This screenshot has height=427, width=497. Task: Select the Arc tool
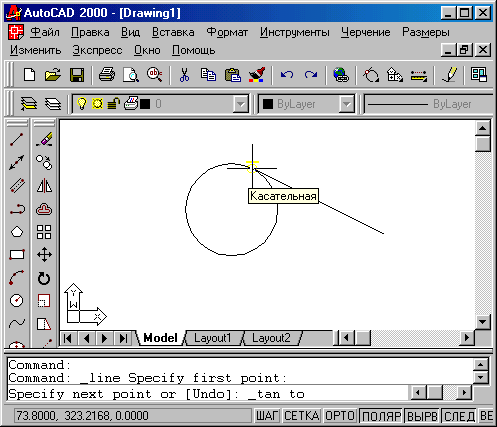(x=17, y=277)
